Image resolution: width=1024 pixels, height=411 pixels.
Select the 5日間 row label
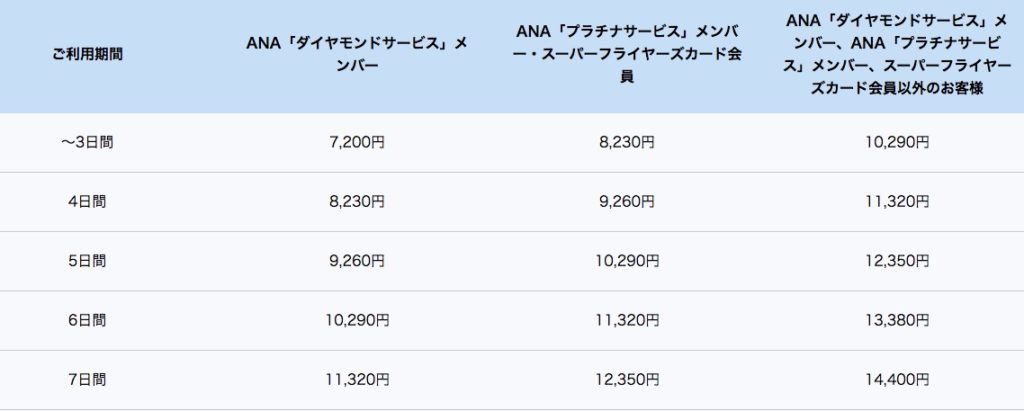point(88,261)
